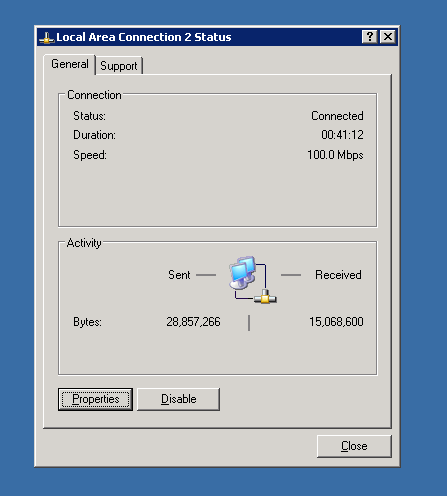The width and height of the screenshot is (447, 496).
Task: Click the Bytes label in Activity group
Action: (x=87, y=322)
